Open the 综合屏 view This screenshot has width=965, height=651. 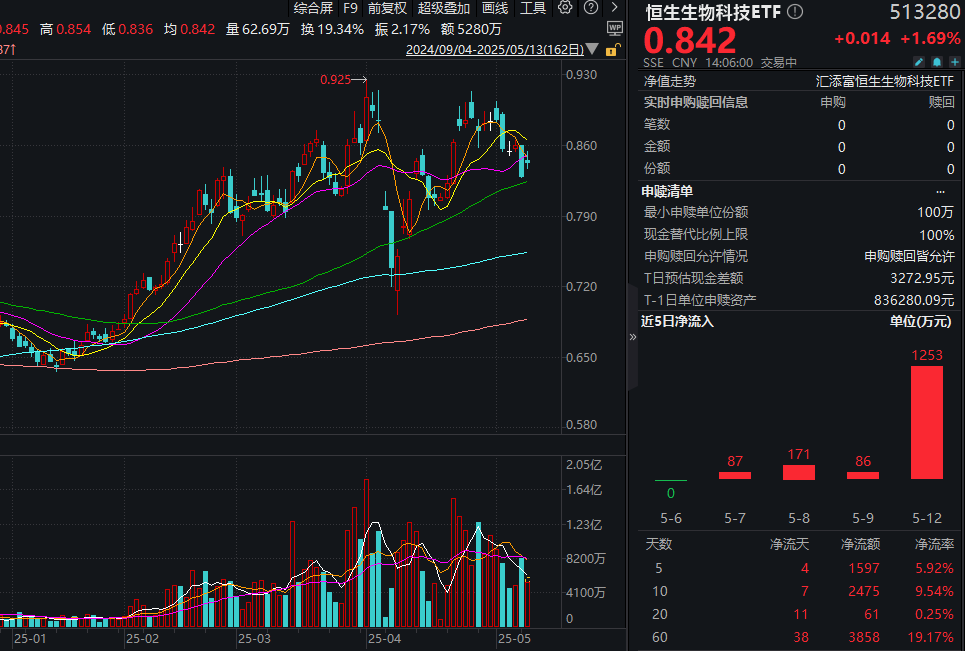[313, 8]
